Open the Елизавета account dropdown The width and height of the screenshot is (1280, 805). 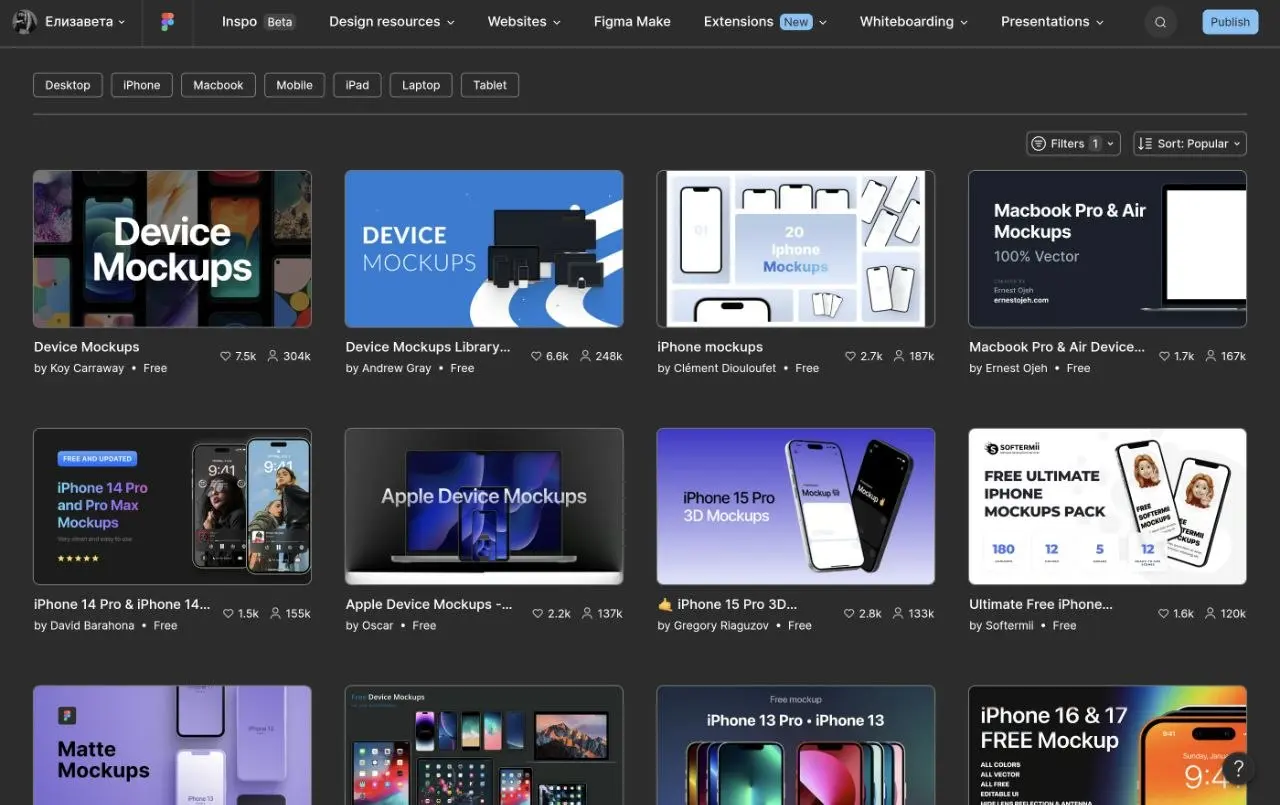pyautogui.click(x=70, y=22)
